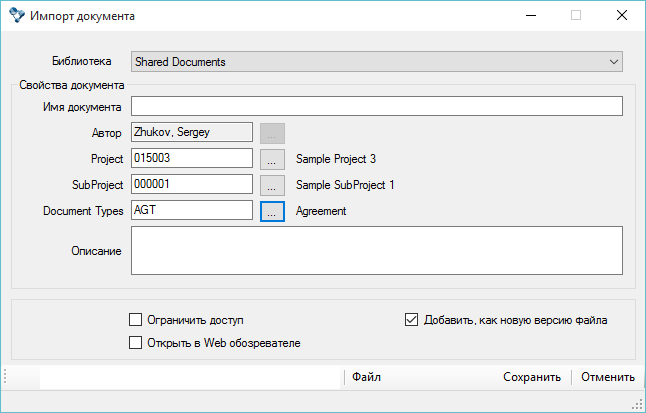
Task: Open the SubProject browse button
Action: [x=272, y=185]
